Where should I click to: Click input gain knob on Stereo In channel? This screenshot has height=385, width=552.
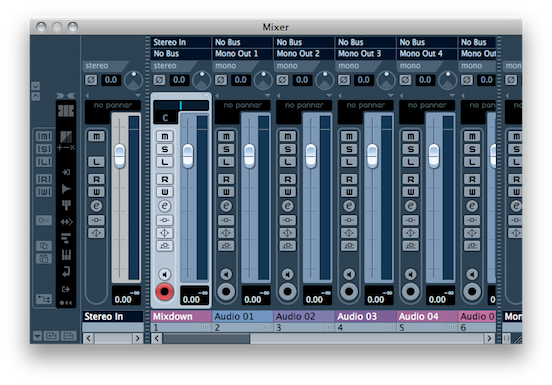133,80
